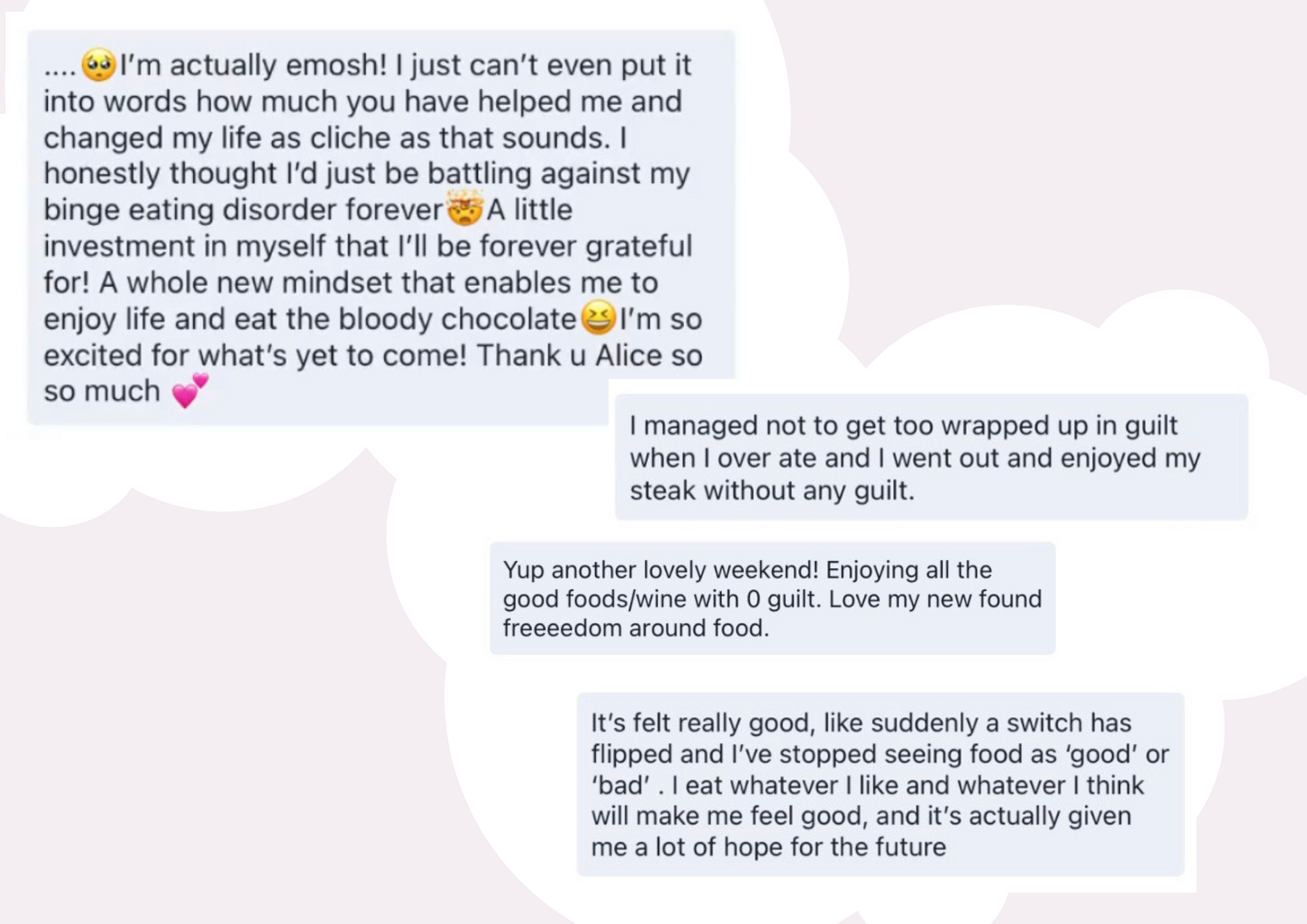The image size is (1307, 924).
Task: Click the words "binge eating disorder"
Action: point(191,210)
